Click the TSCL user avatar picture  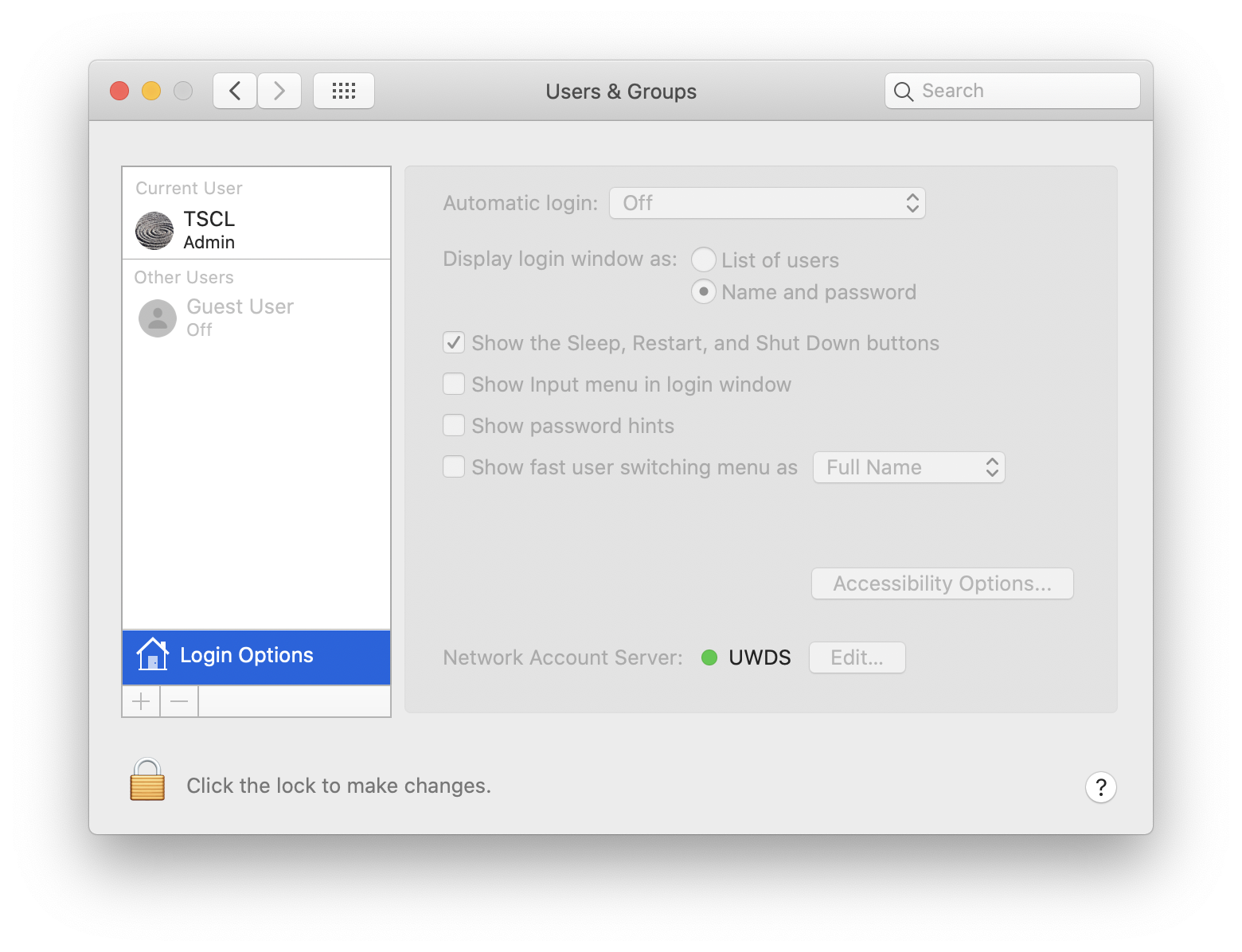click(154, 231)
